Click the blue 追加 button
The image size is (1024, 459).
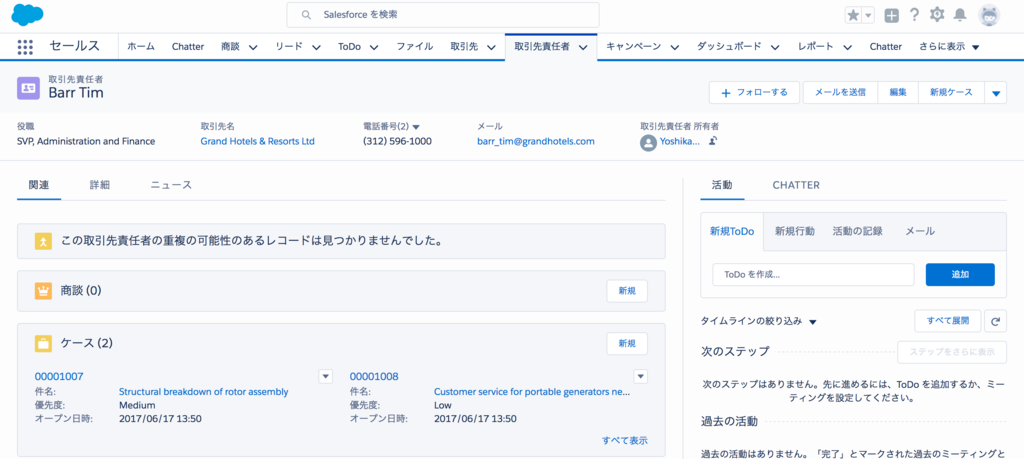coord(960,275)
